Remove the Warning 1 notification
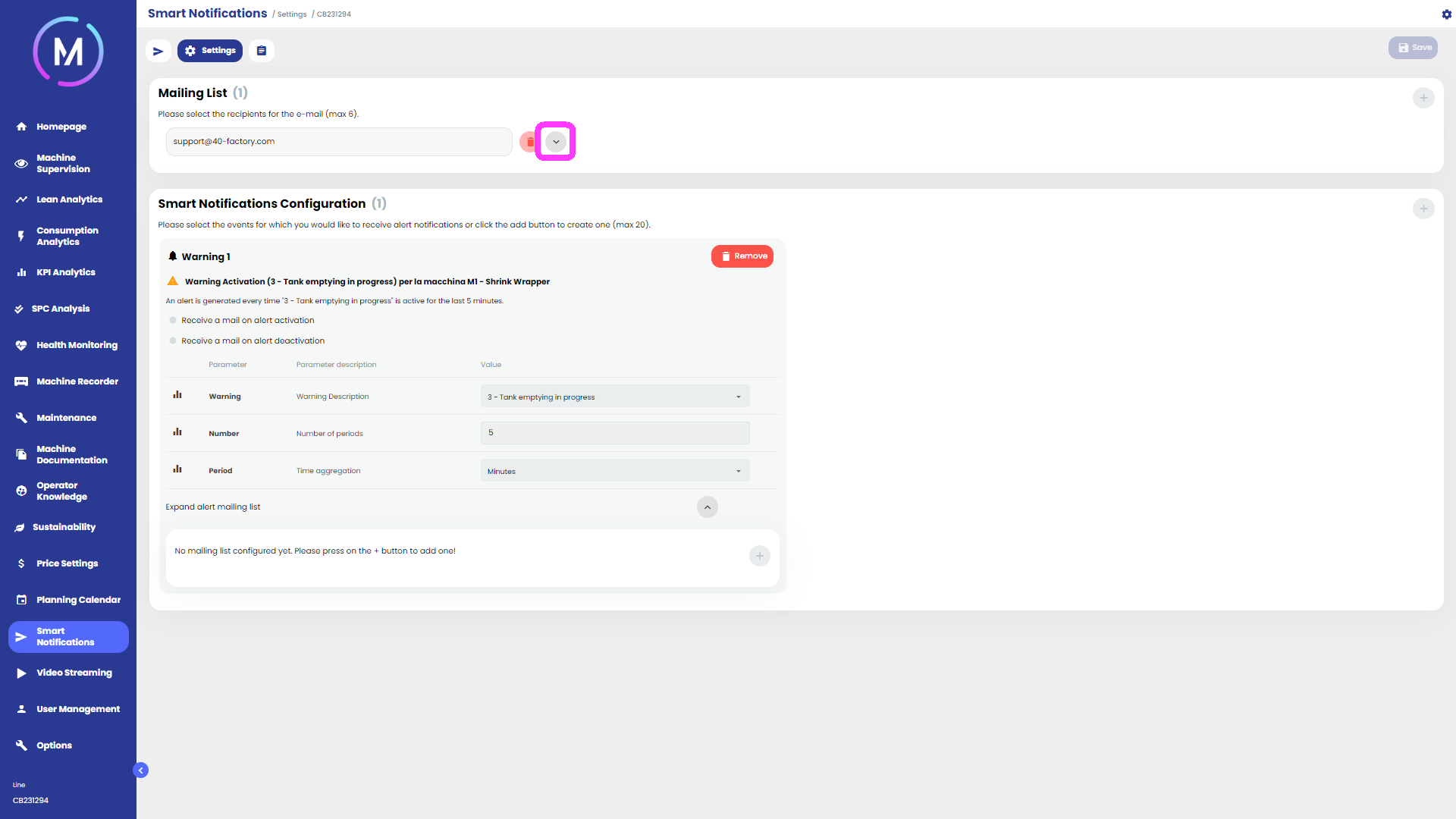This screenshot has height=819, width=1456. [742, 256]
